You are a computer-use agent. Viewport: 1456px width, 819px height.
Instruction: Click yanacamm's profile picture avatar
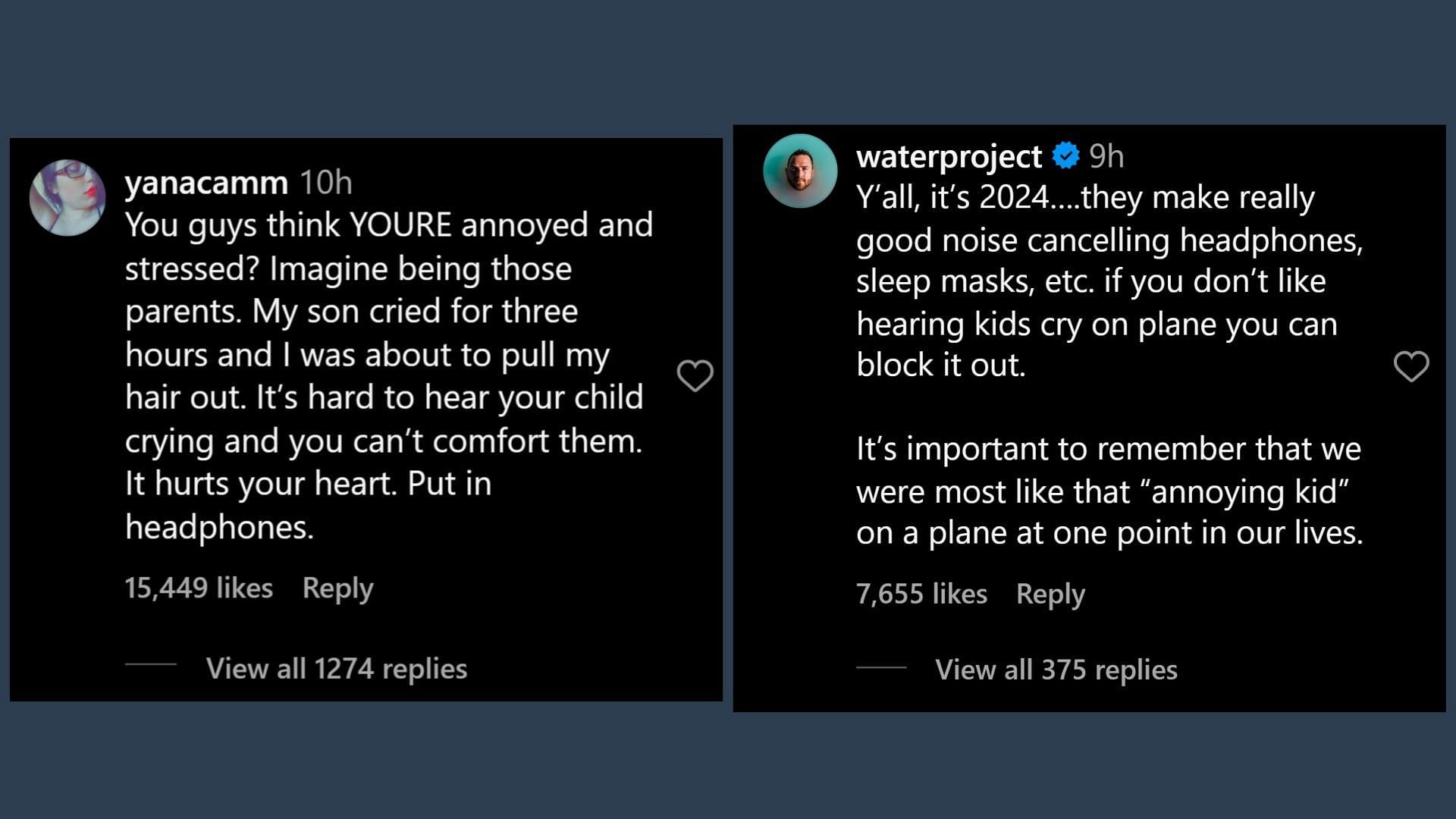[67, 197]
